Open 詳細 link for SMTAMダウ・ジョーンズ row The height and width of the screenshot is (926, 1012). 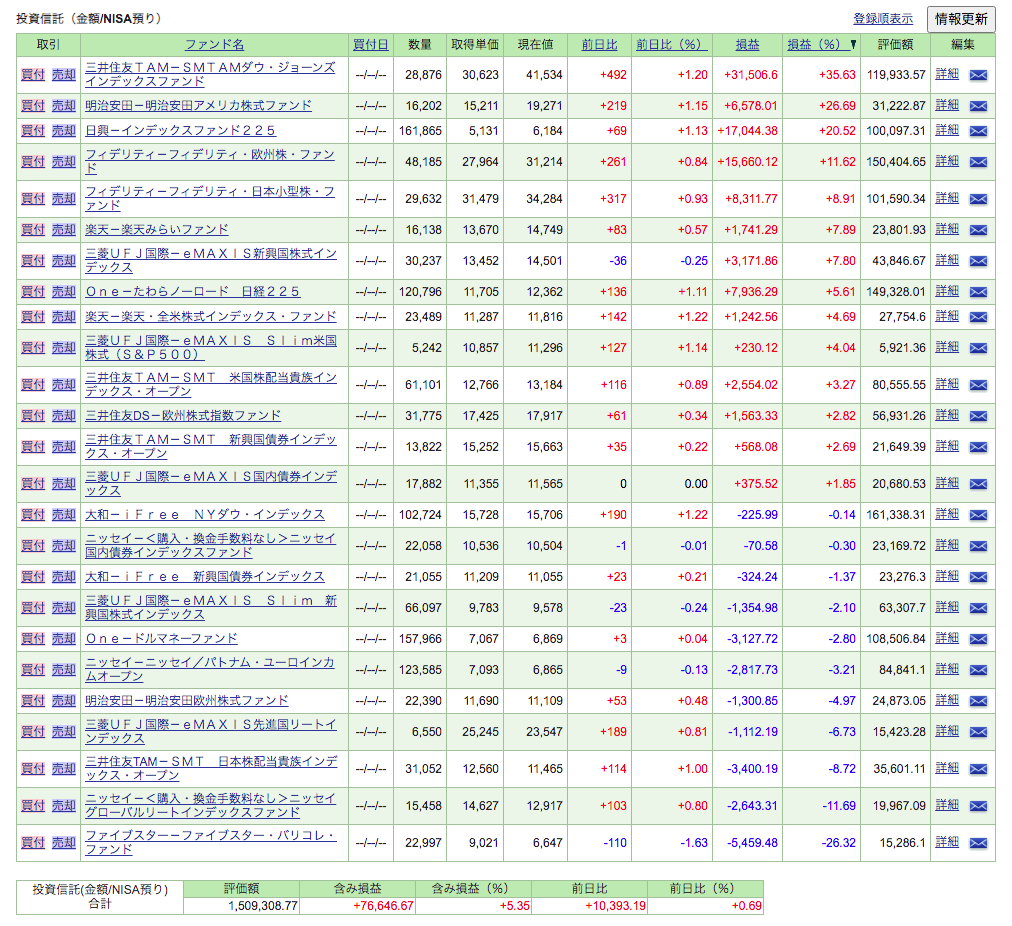[947, 74]
